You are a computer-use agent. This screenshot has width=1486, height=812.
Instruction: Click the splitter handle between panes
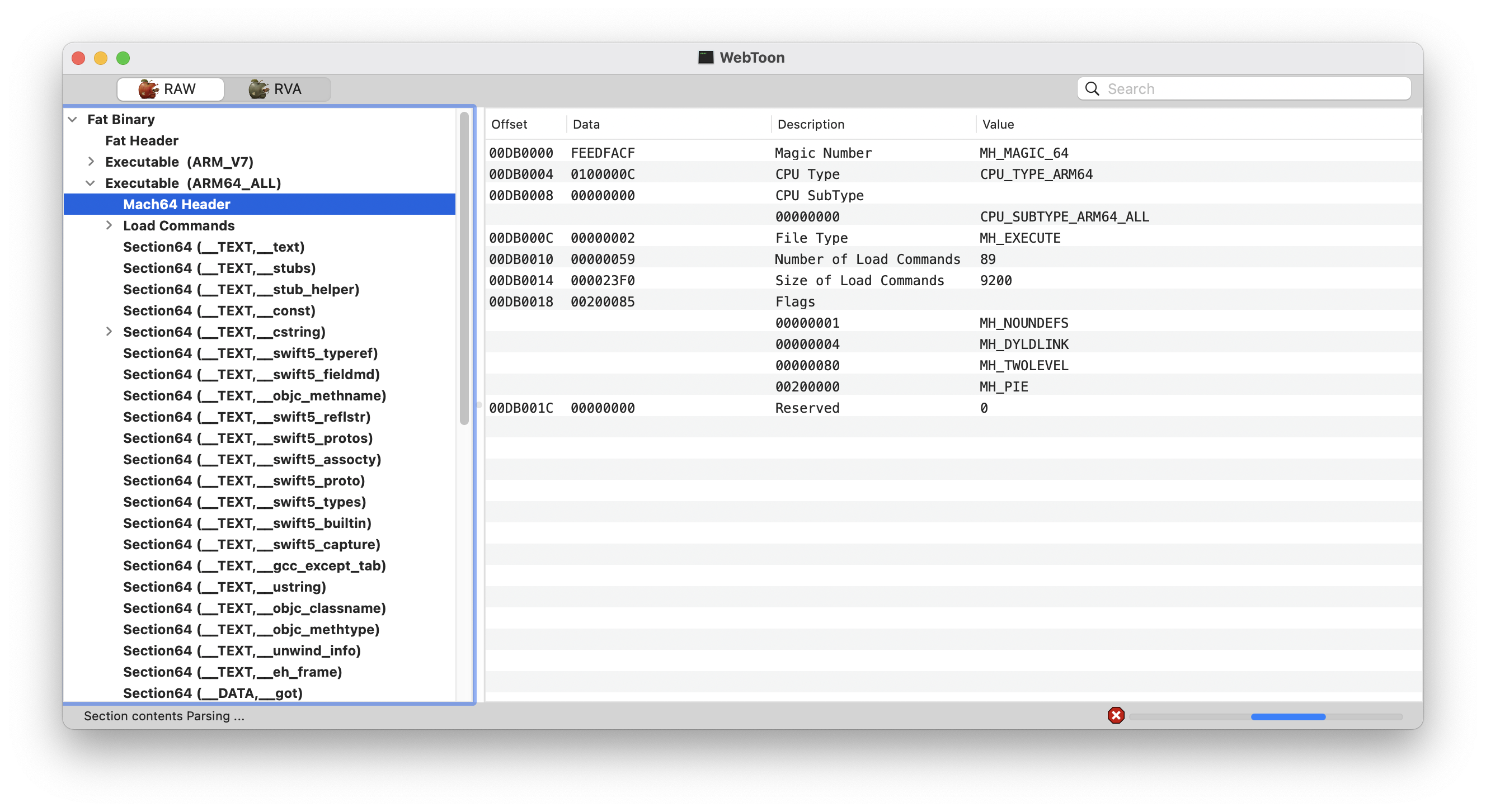pyautogui.click(x=479, y=405)
